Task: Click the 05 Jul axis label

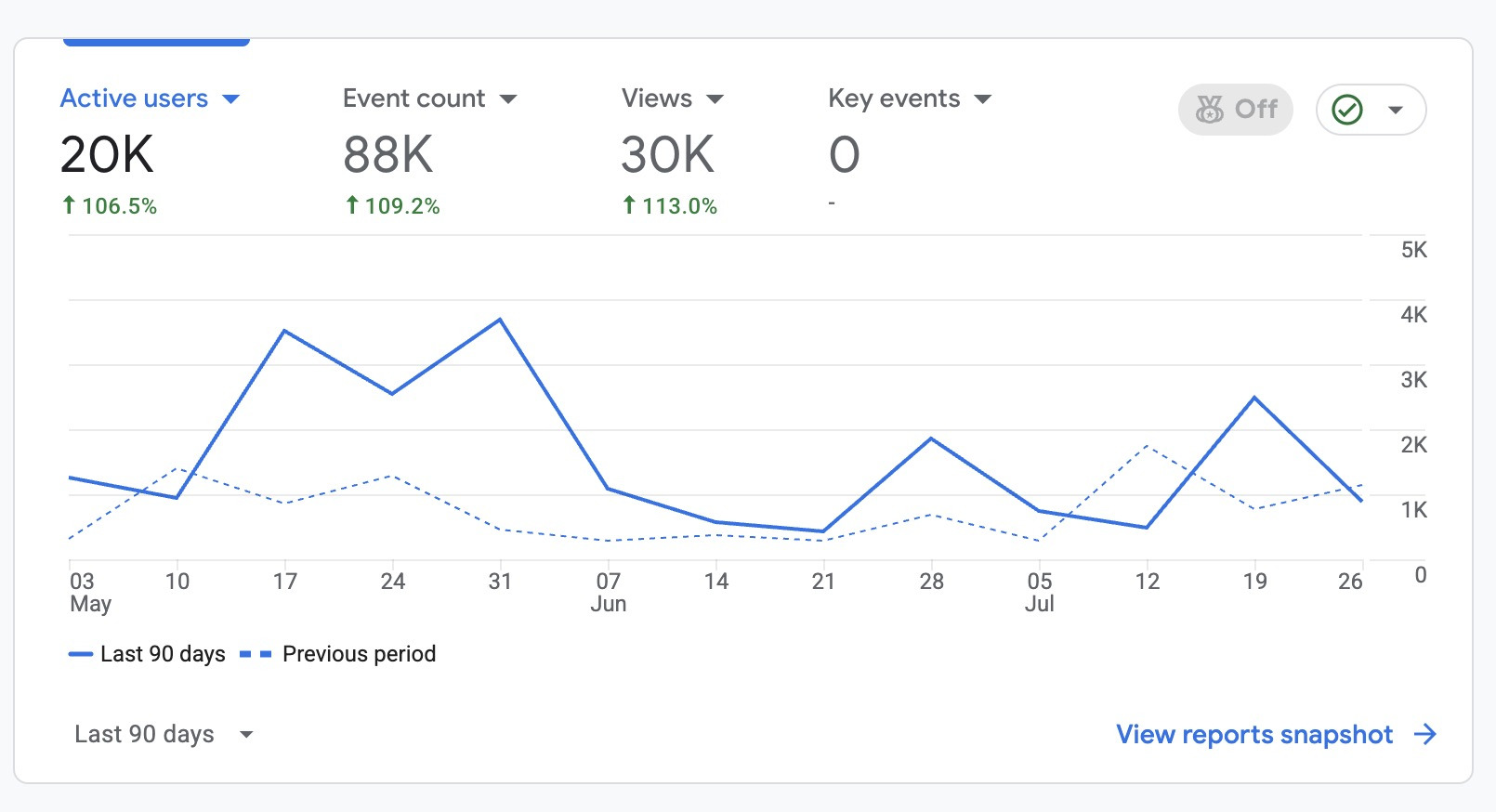Action: click(1040, 592)
